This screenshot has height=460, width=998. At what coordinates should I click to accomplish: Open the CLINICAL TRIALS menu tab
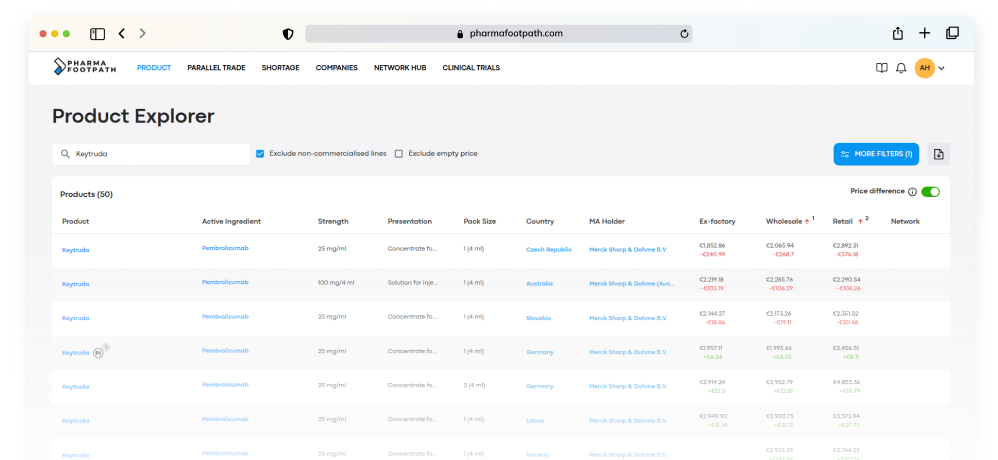[x=471, y=67]
